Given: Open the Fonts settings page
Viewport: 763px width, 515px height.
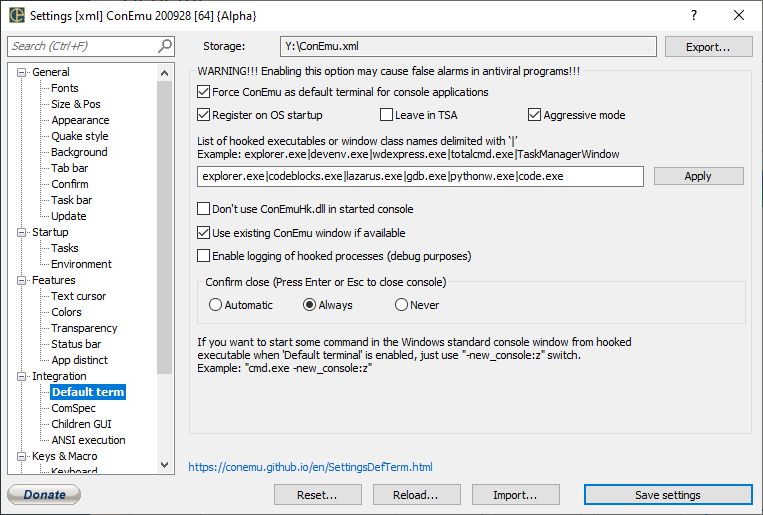Looking at the screenshot, I should (x=65, y=88).
